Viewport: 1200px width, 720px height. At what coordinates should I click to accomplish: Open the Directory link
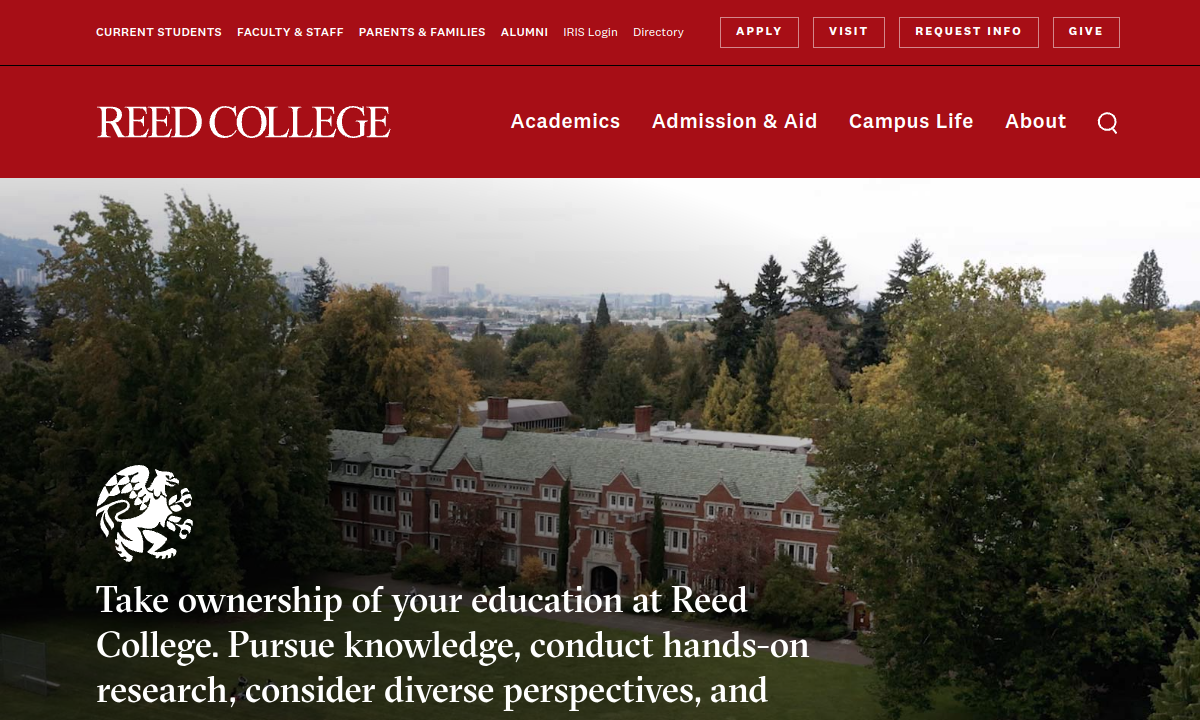(658, 32)
